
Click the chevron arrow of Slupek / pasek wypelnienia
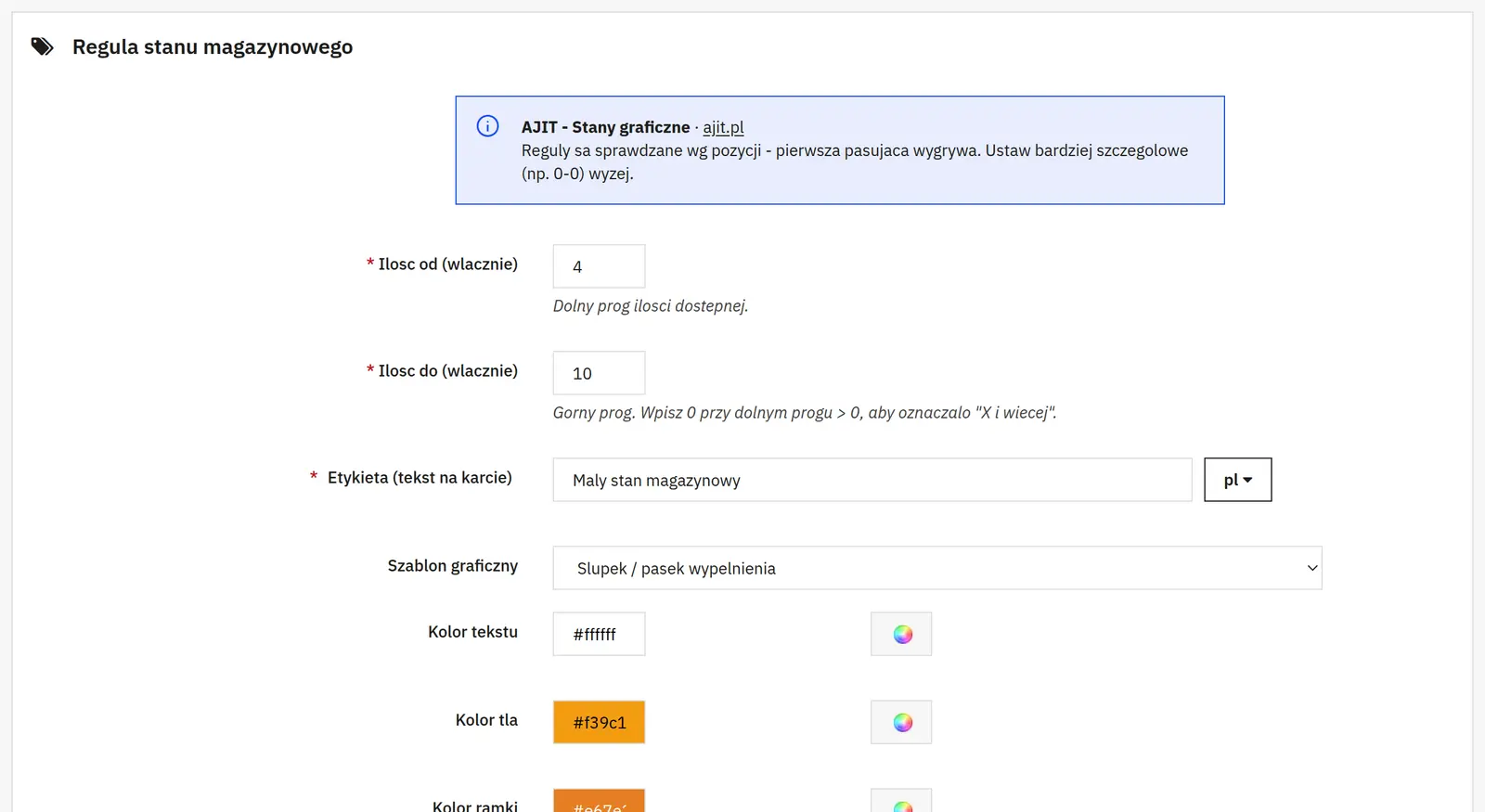(x=1312, y=568)
